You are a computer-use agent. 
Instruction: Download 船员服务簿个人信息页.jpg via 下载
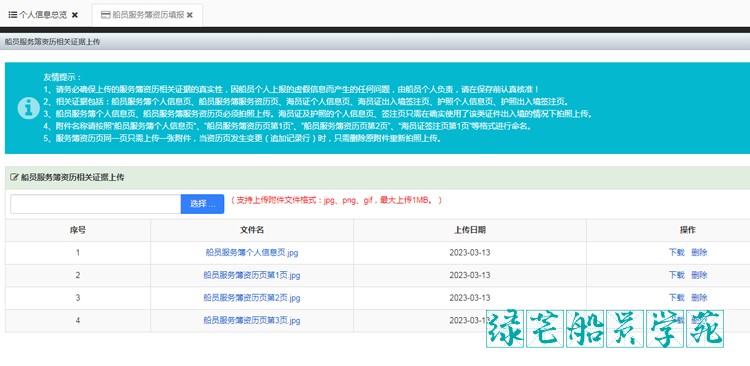(676, 253)
